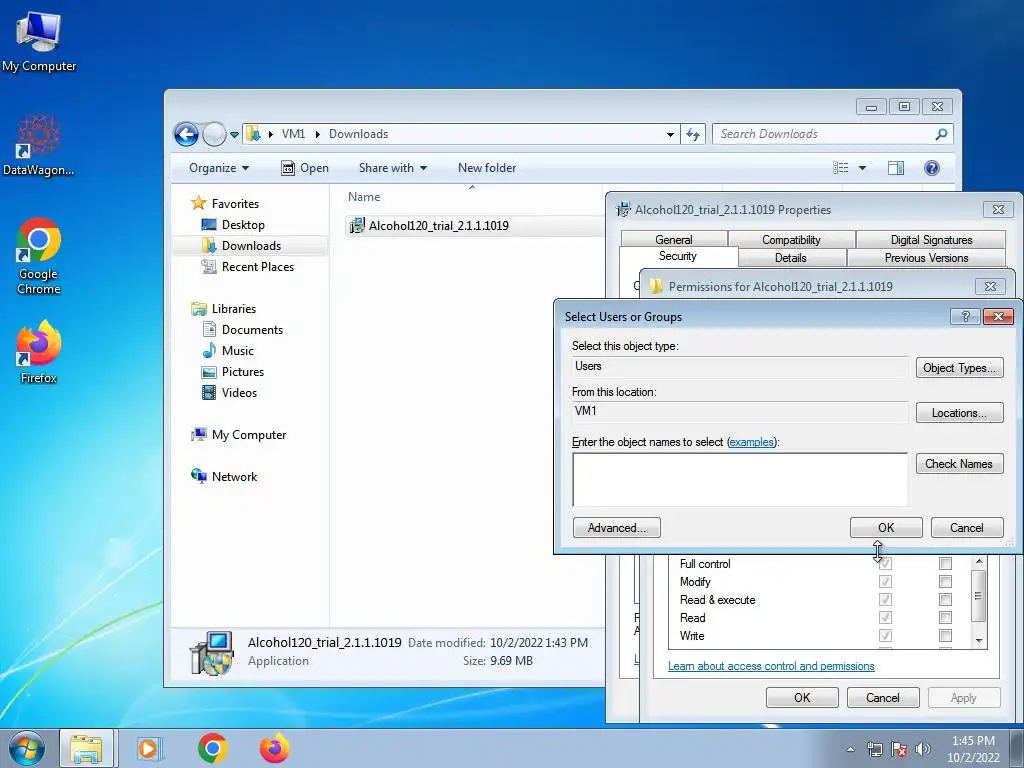The width and height of the screenshot is (1024, 768).
Task: Open Learn about access control link
Action: [771, 666]
